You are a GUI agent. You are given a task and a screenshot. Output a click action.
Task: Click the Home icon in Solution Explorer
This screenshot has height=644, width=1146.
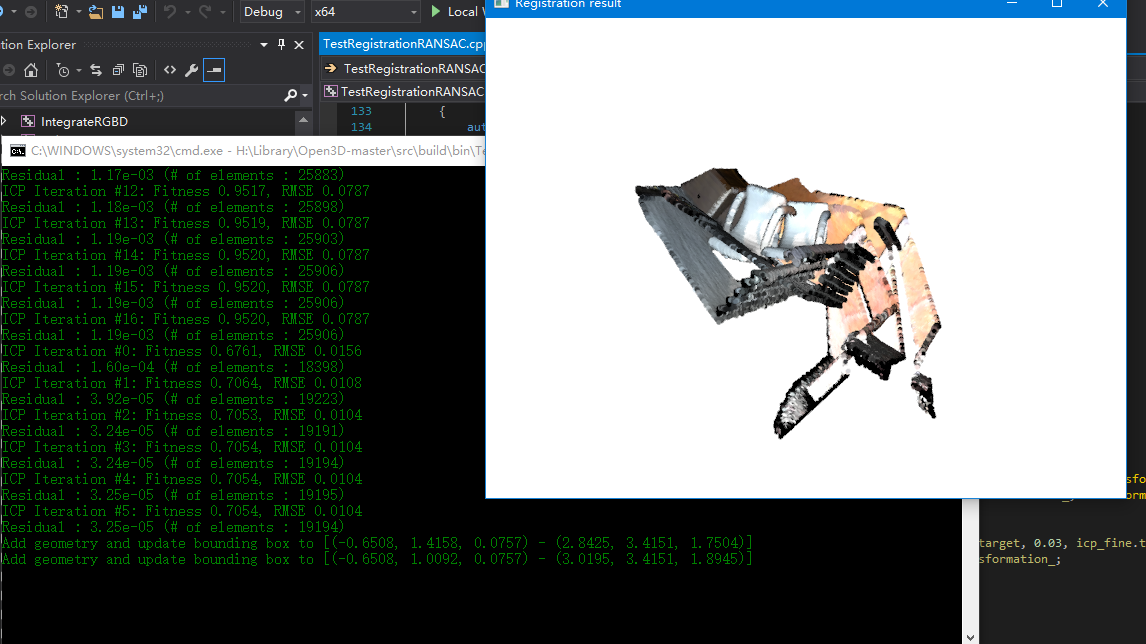click(x=30, y=70)
